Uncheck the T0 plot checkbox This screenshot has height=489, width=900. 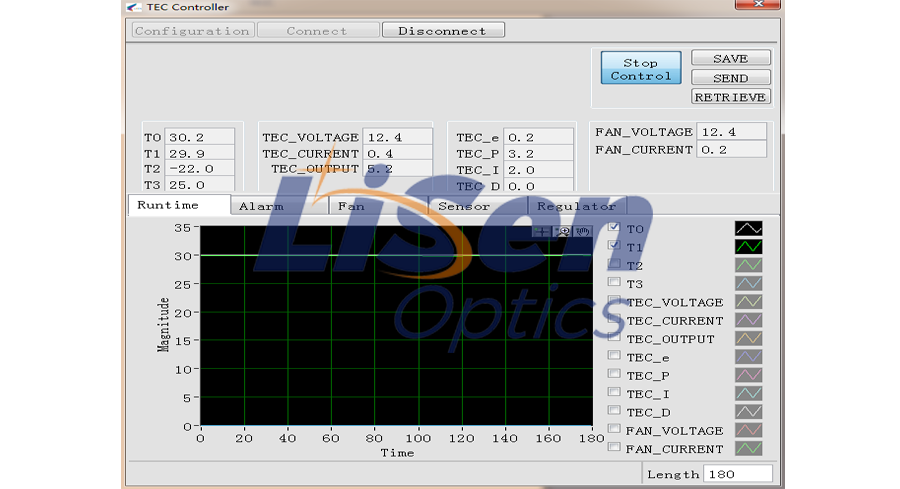[x=614, y=228]
